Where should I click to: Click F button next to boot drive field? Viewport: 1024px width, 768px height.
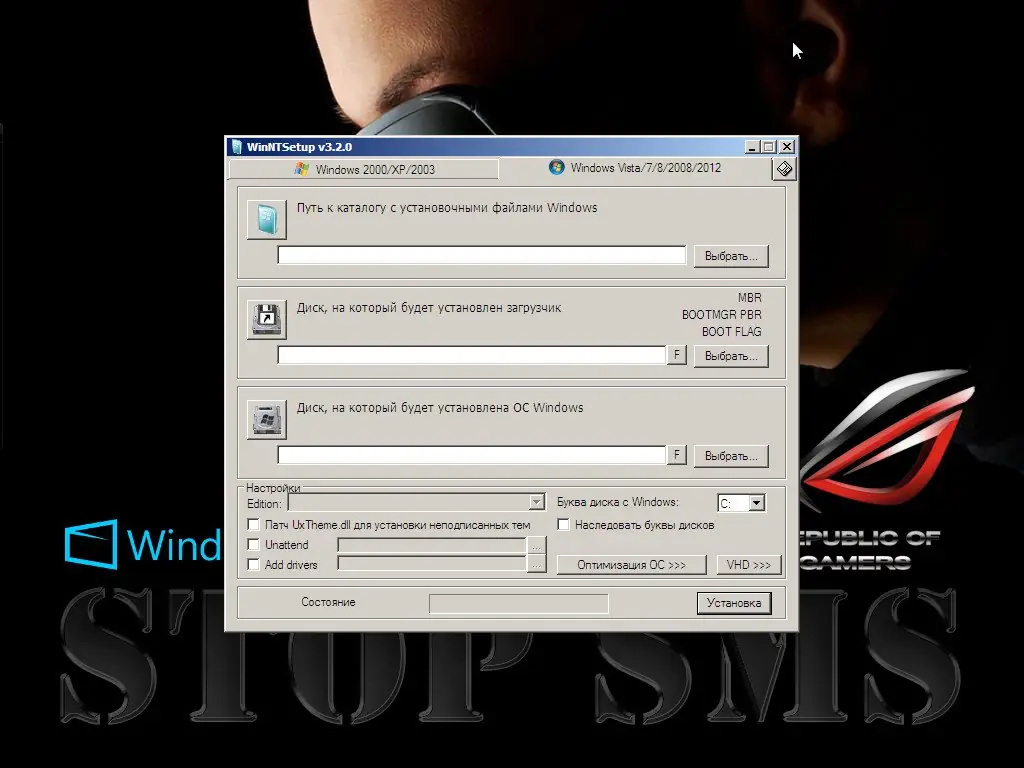tap(677, 355)
